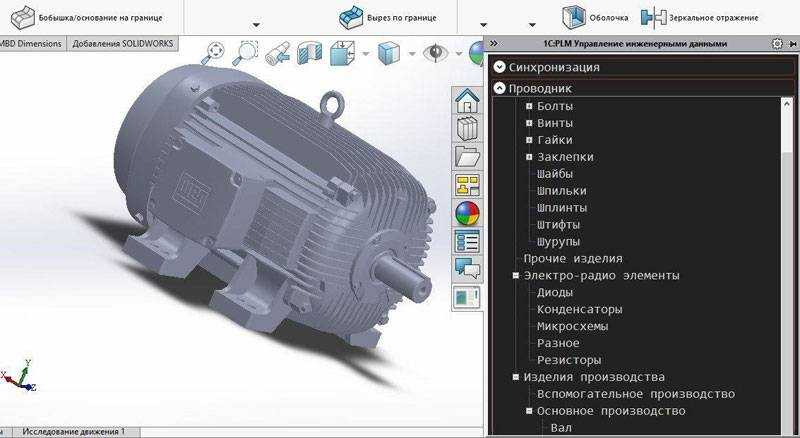800x438 pixels.
Task: Expand the Гайки tree node
Action: pyautogui.click(x=529, y=140)
